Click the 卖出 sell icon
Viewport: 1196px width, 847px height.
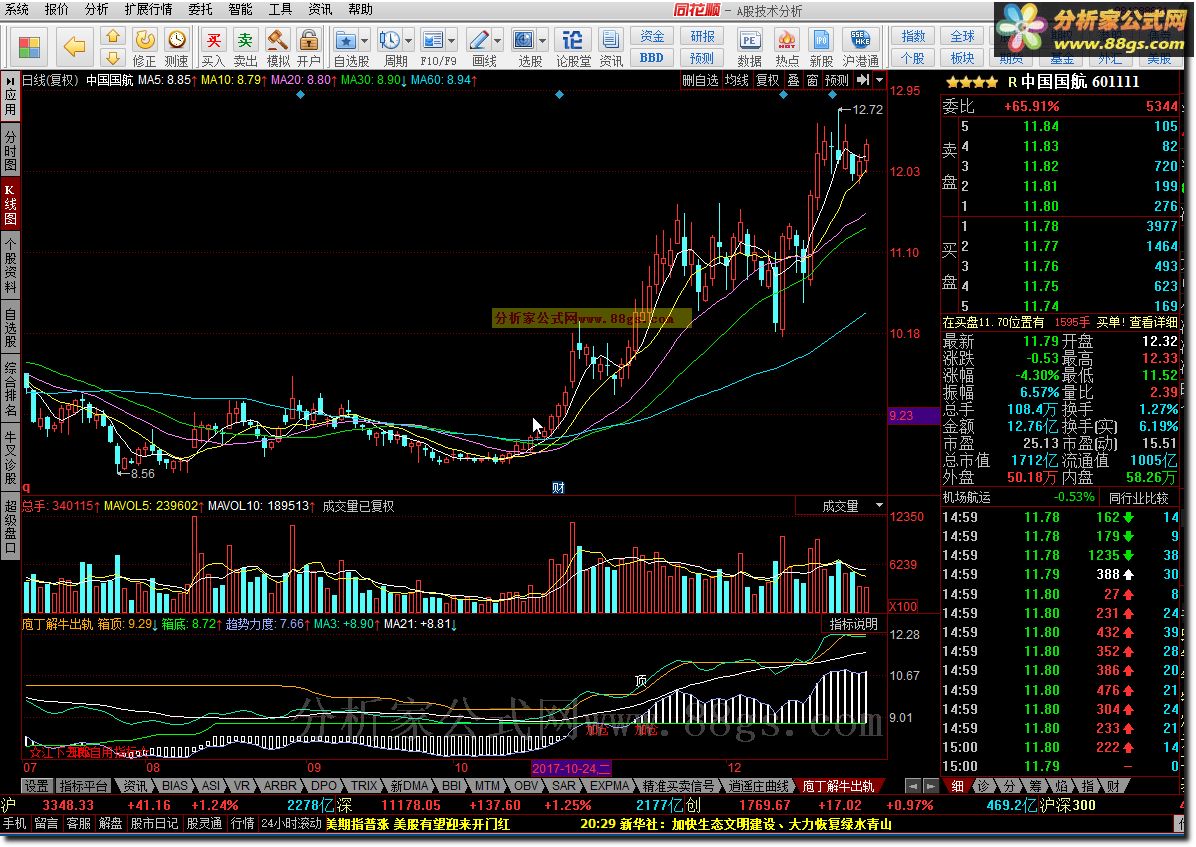coord(245,39)
